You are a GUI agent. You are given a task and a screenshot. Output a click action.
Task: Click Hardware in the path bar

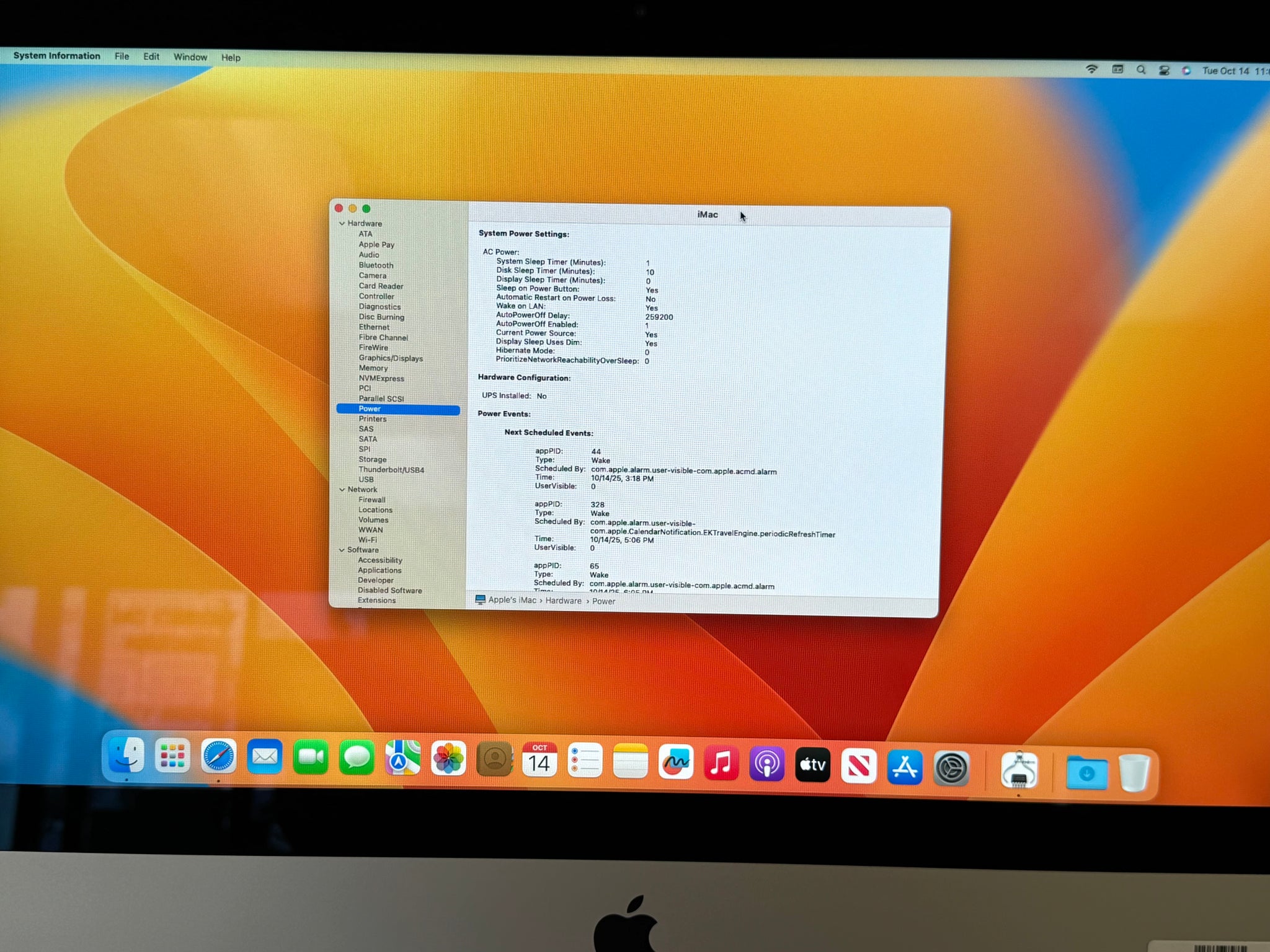coord(563,601)
